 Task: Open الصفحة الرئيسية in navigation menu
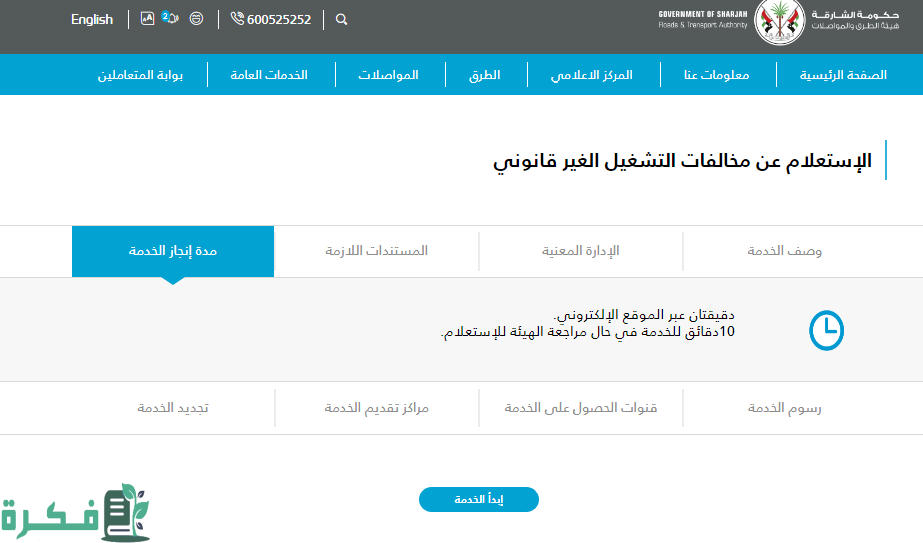pyautogui.click(x=842, y=75)
